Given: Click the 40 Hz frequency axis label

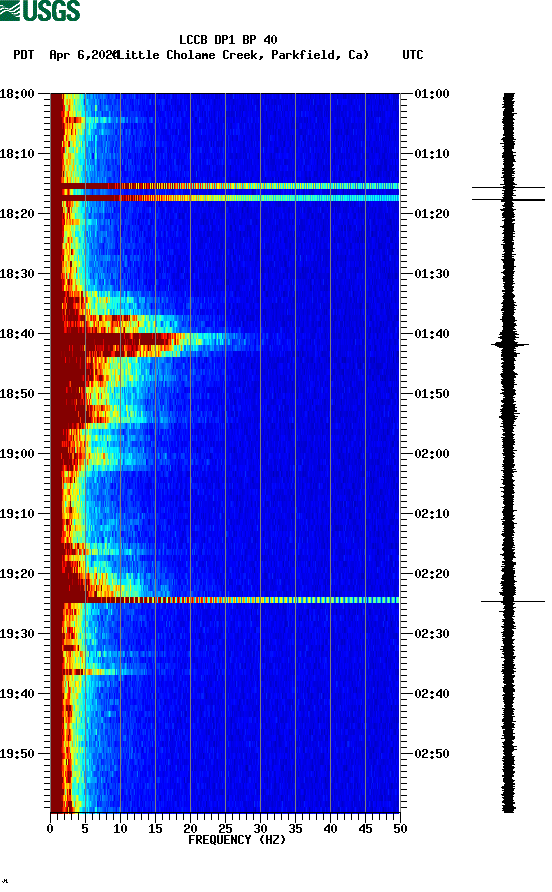Looking at the screenshot, I should pos(330,829).
